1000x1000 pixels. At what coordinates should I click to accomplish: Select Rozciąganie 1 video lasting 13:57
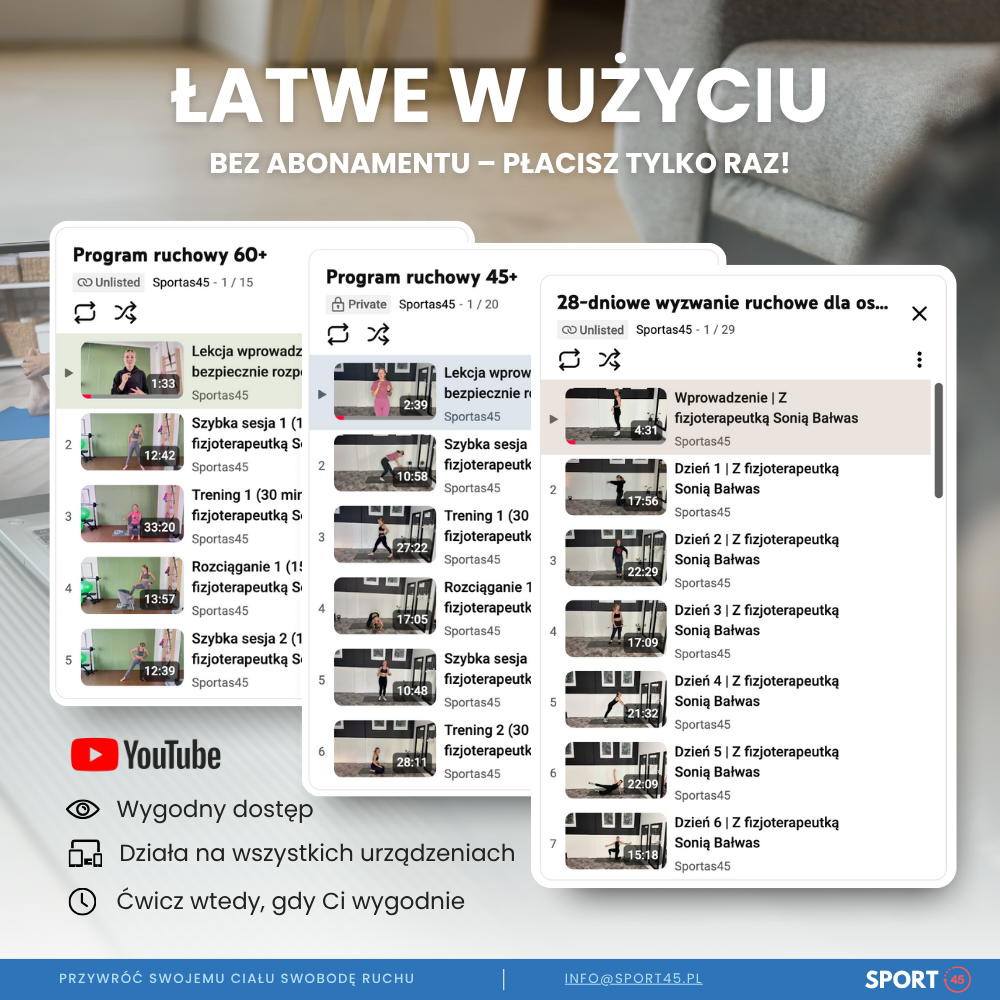(x=132, y=584)
